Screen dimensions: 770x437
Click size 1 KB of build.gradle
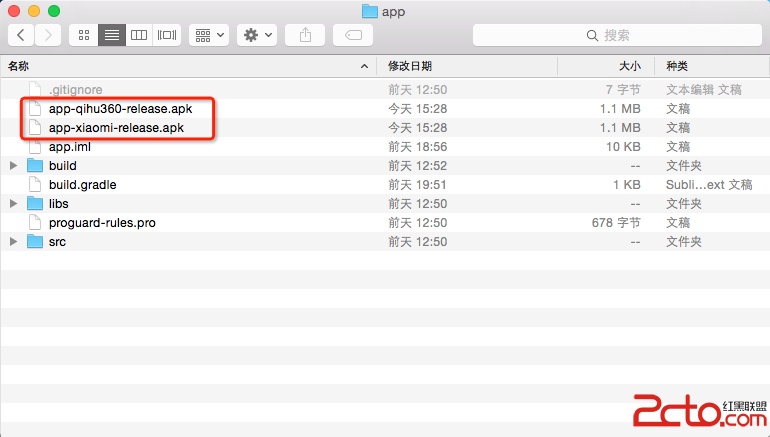(627, 185)
